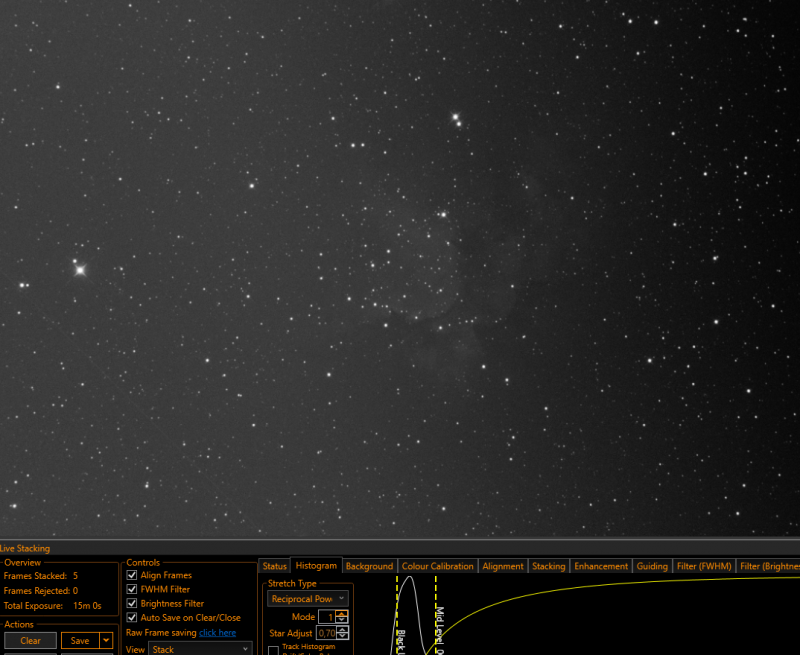This screenshot has width=800, height=655.
Task: Select the Enhancement tab
Action: pyautogui.click(x=601, y=566)
